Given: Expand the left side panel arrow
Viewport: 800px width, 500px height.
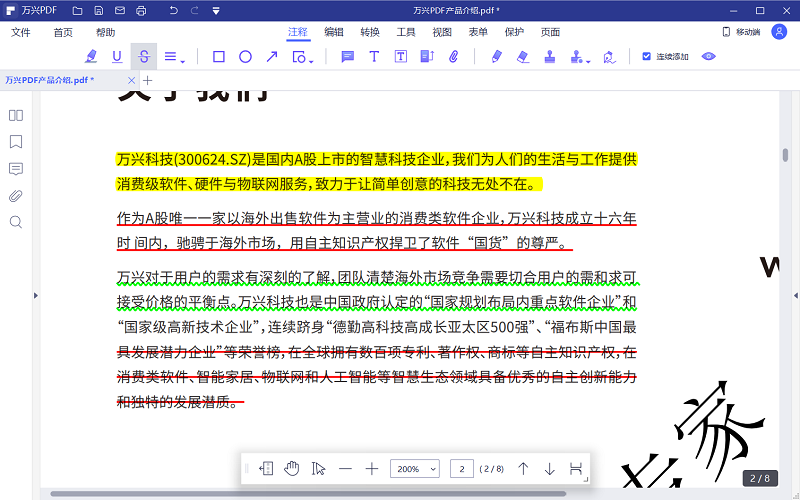Looking at the screenshot, I should tap(36, 295).
